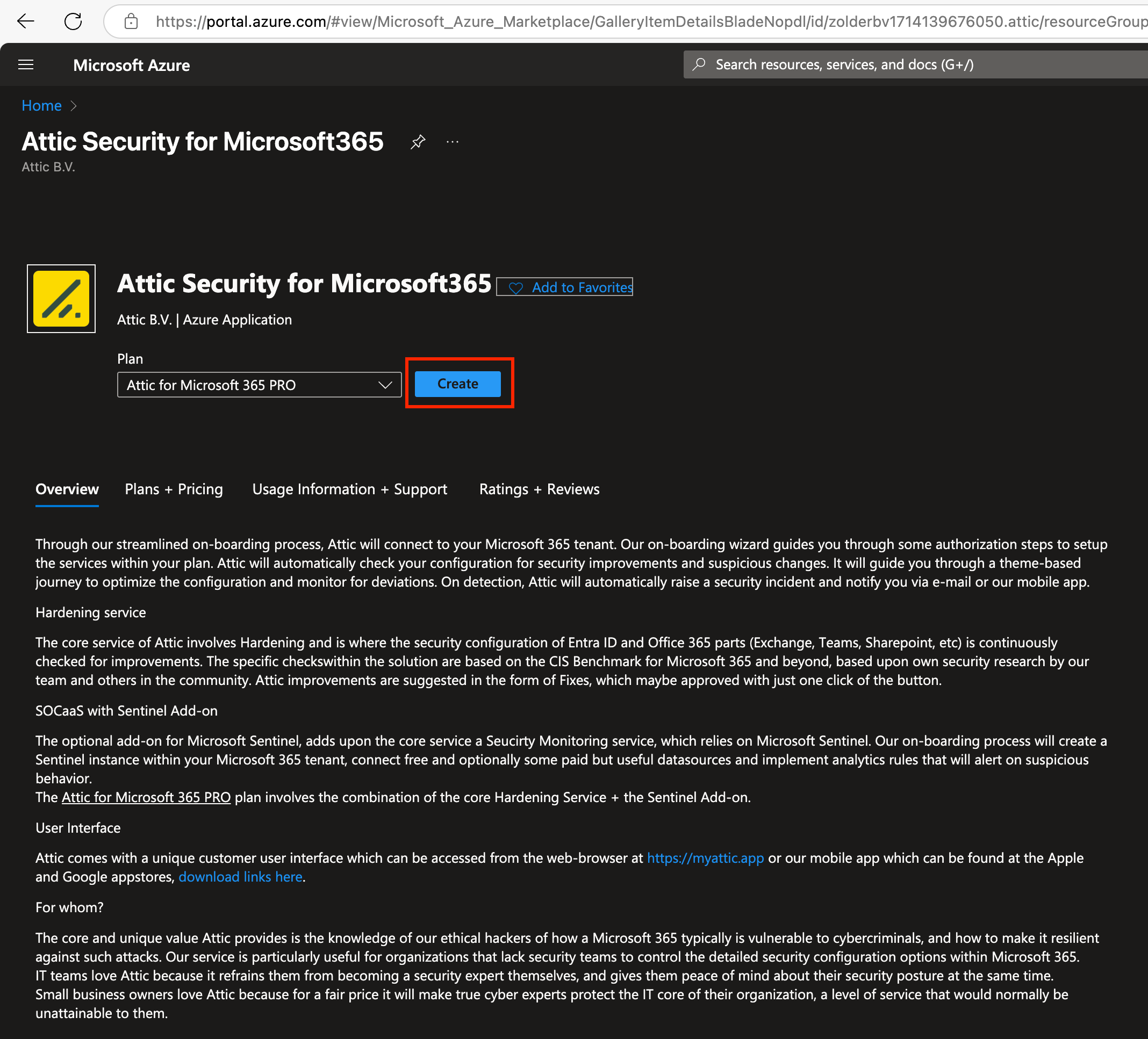Viewport: 1148px width, 1039px height.
Task: Open the https://myattic.app link
Action: (706, 858)
